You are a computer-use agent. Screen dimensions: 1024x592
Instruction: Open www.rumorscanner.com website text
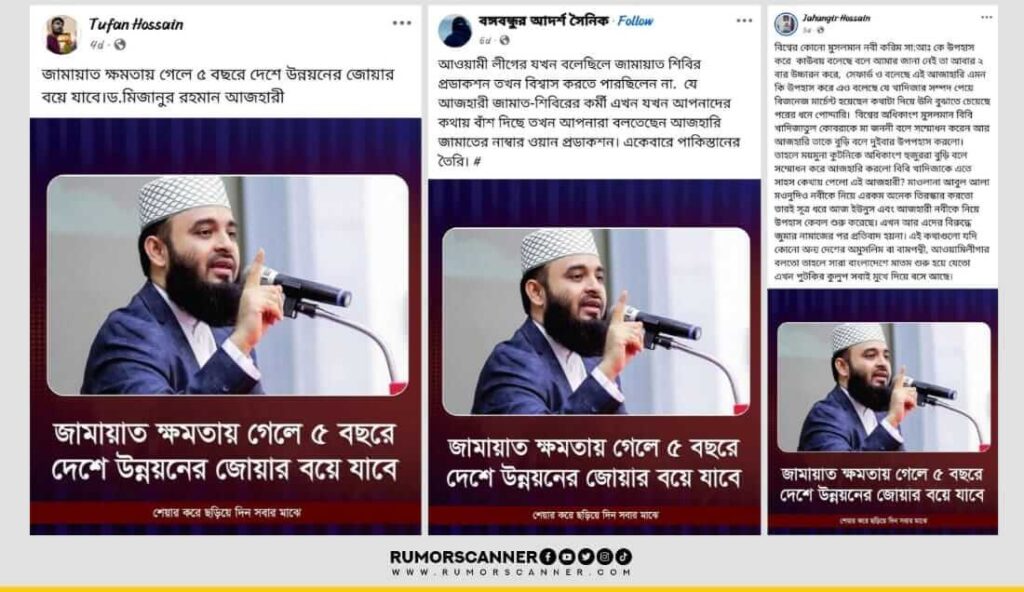click(x=511, y=572)
